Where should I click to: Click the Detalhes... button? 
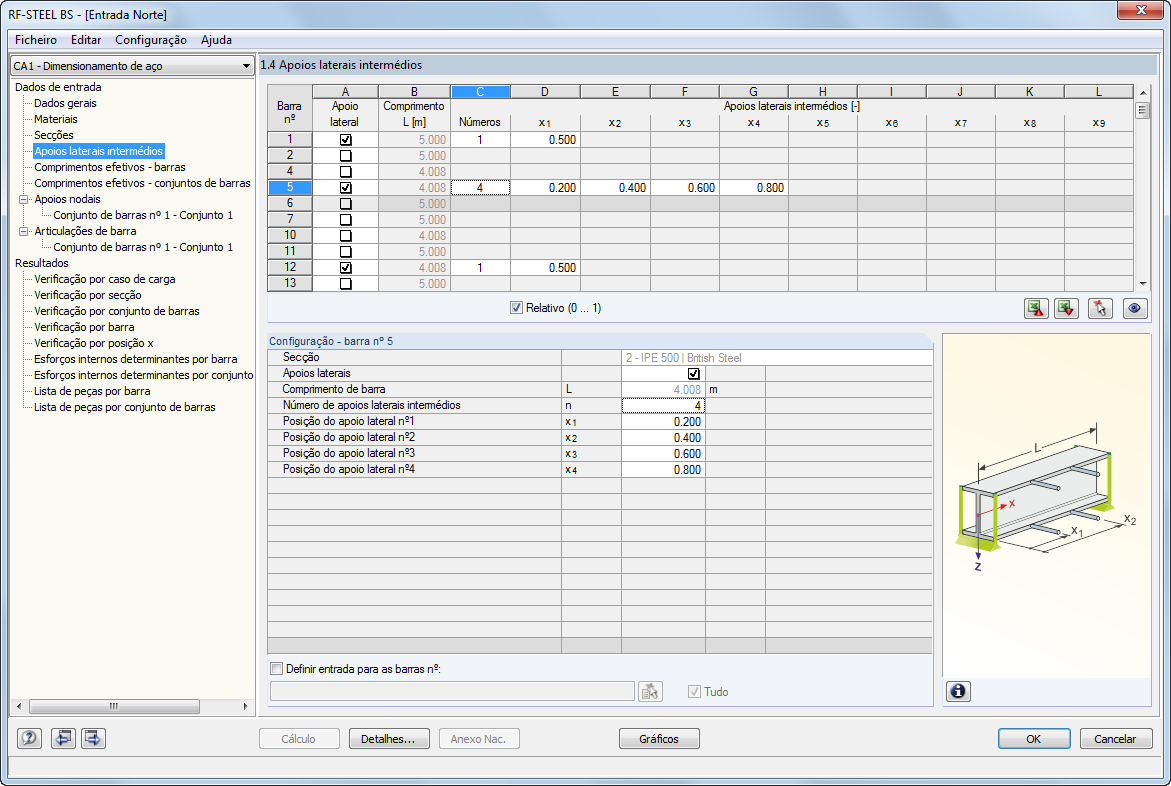click(x=388, y=739)
